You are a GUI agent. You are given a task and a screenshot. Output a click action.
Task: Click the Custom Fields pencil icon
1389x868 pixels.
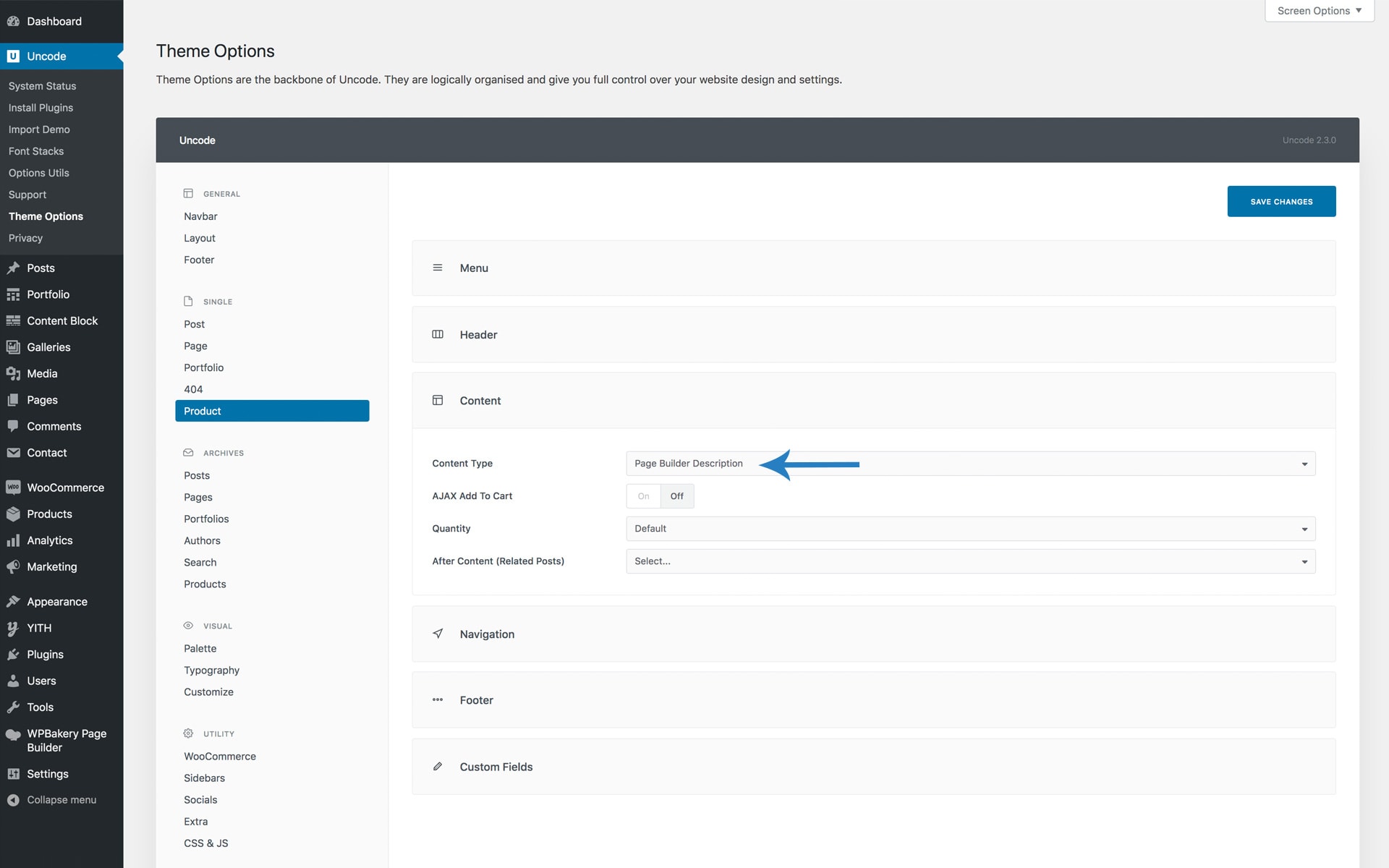[x=438, y=767]
